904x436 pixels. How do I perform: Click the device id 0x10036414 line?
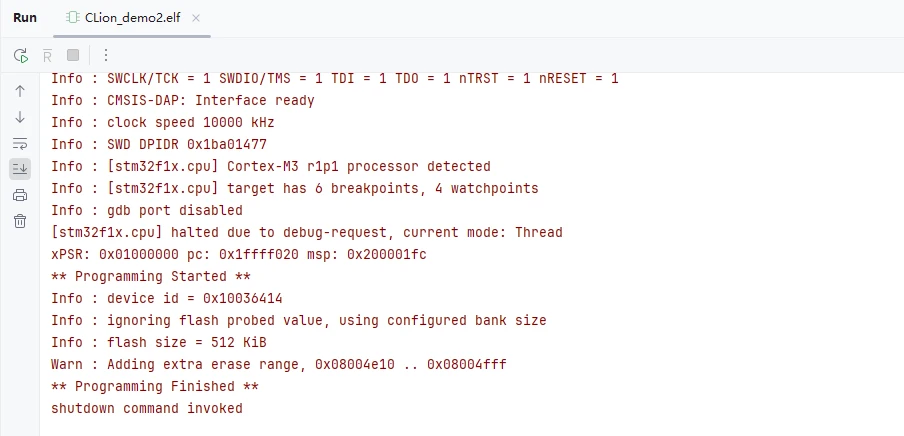[x=167, y=298]
